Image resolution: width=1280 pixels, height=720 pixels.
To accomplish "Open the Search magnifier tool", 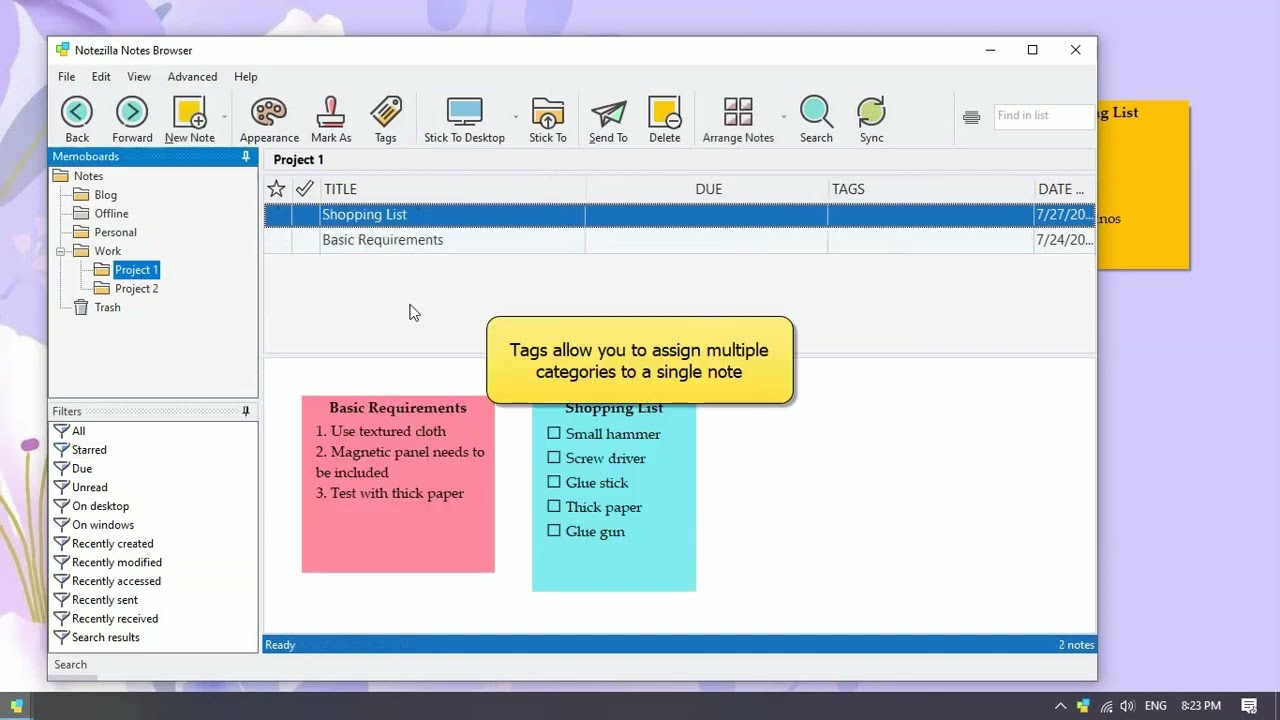I will (816, 120).
